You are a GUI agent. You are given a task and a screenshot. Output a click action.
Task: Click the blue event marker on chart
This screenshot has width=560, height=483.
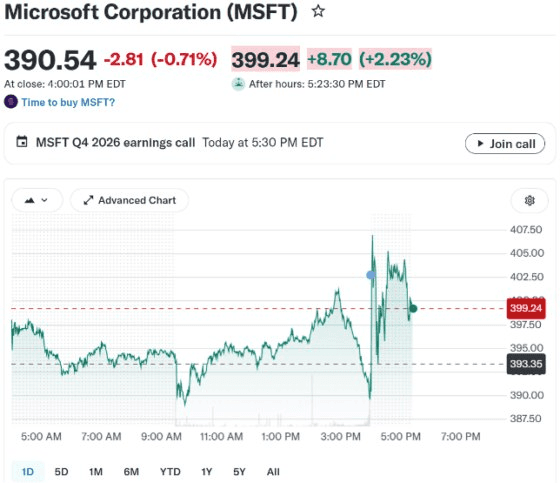(371, 275)
